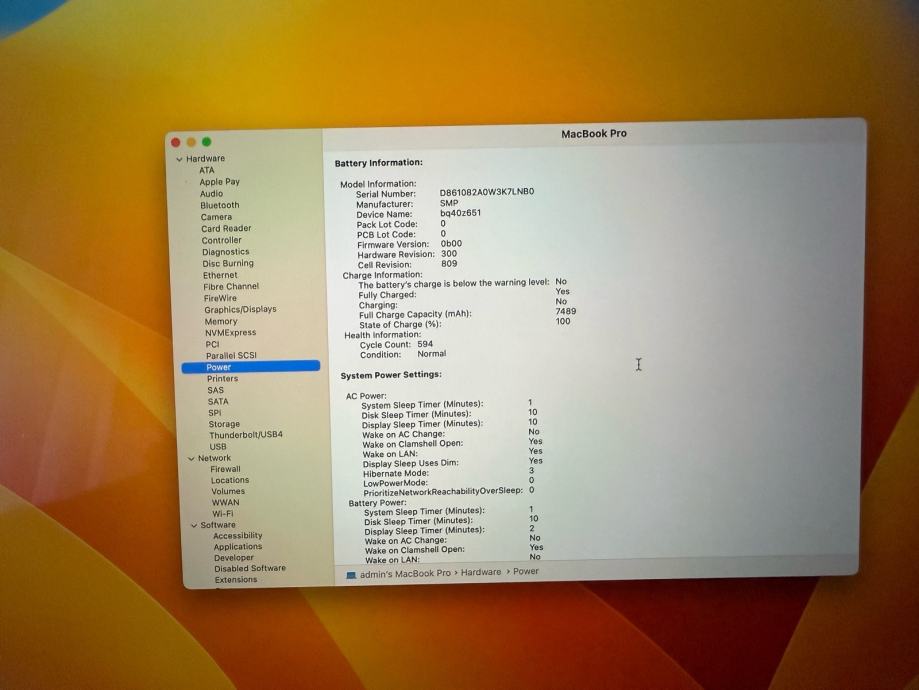Screen dimensions: 919x690
Task: Collapse the Network section chevron
Action: tap(191, 458)
